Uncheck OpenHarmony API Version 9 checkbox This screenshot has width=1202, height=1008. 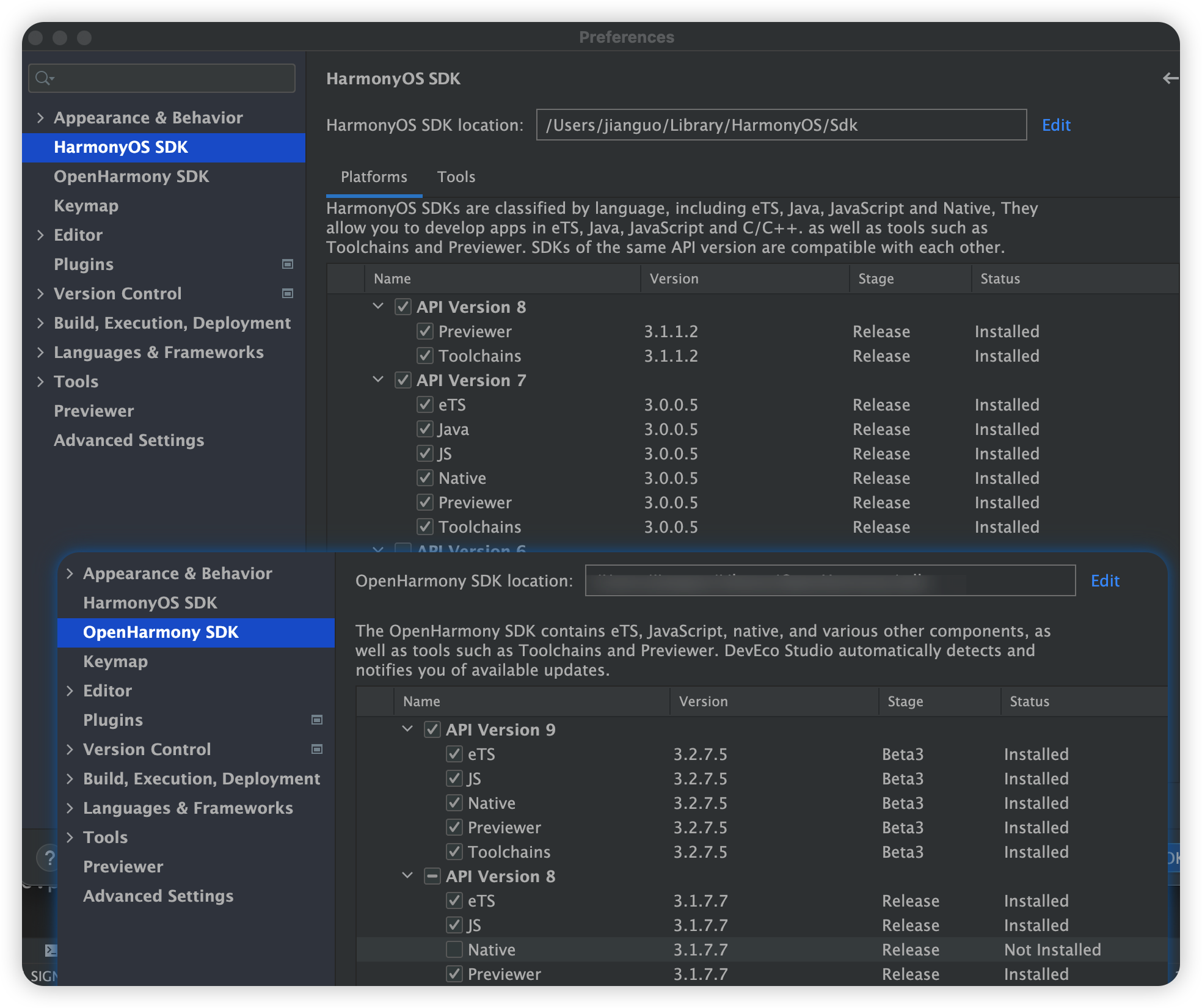pyautogui.click(x=432, y=729)
